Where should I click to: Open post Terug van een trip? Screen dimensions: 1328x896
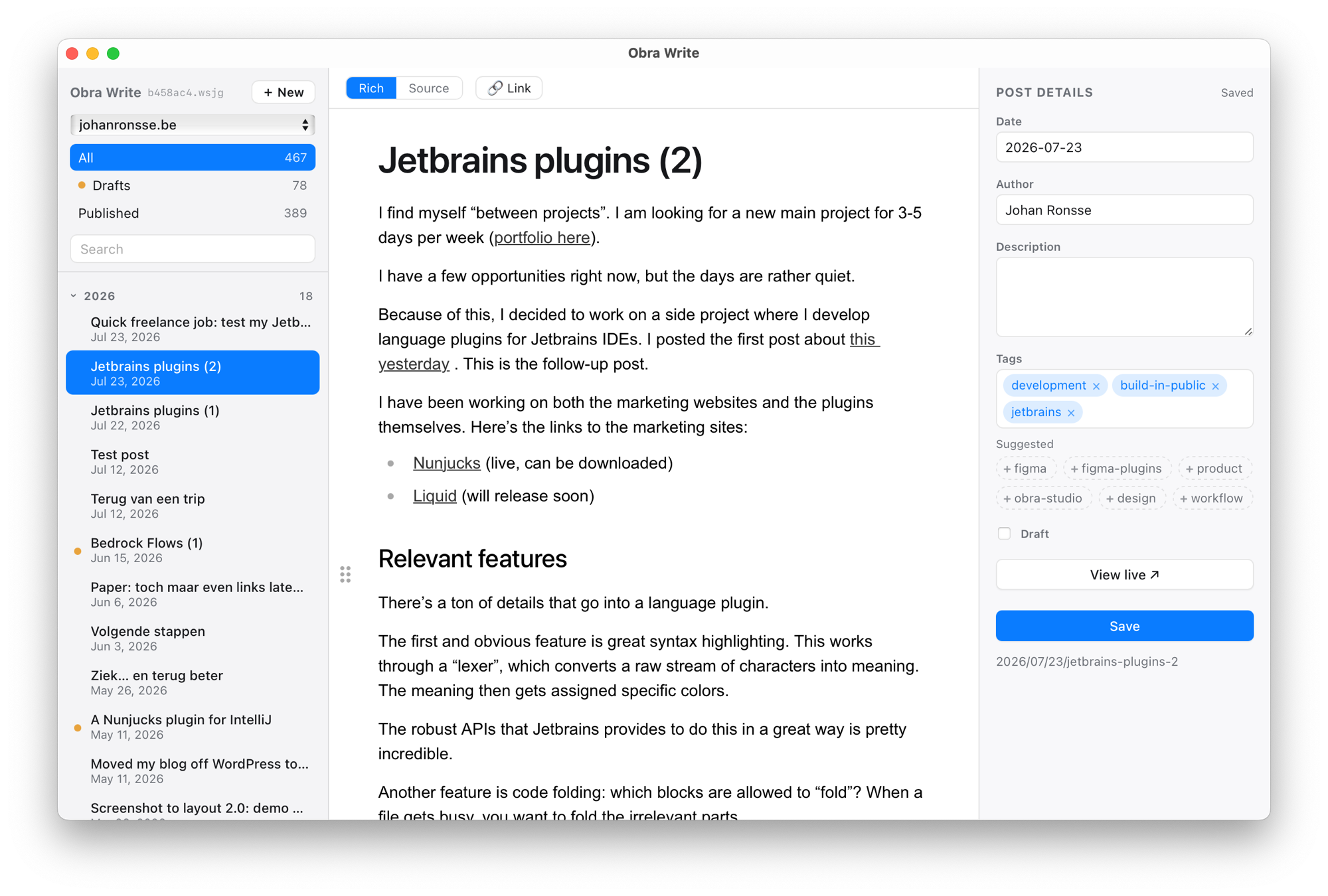[x=193, y=506]
